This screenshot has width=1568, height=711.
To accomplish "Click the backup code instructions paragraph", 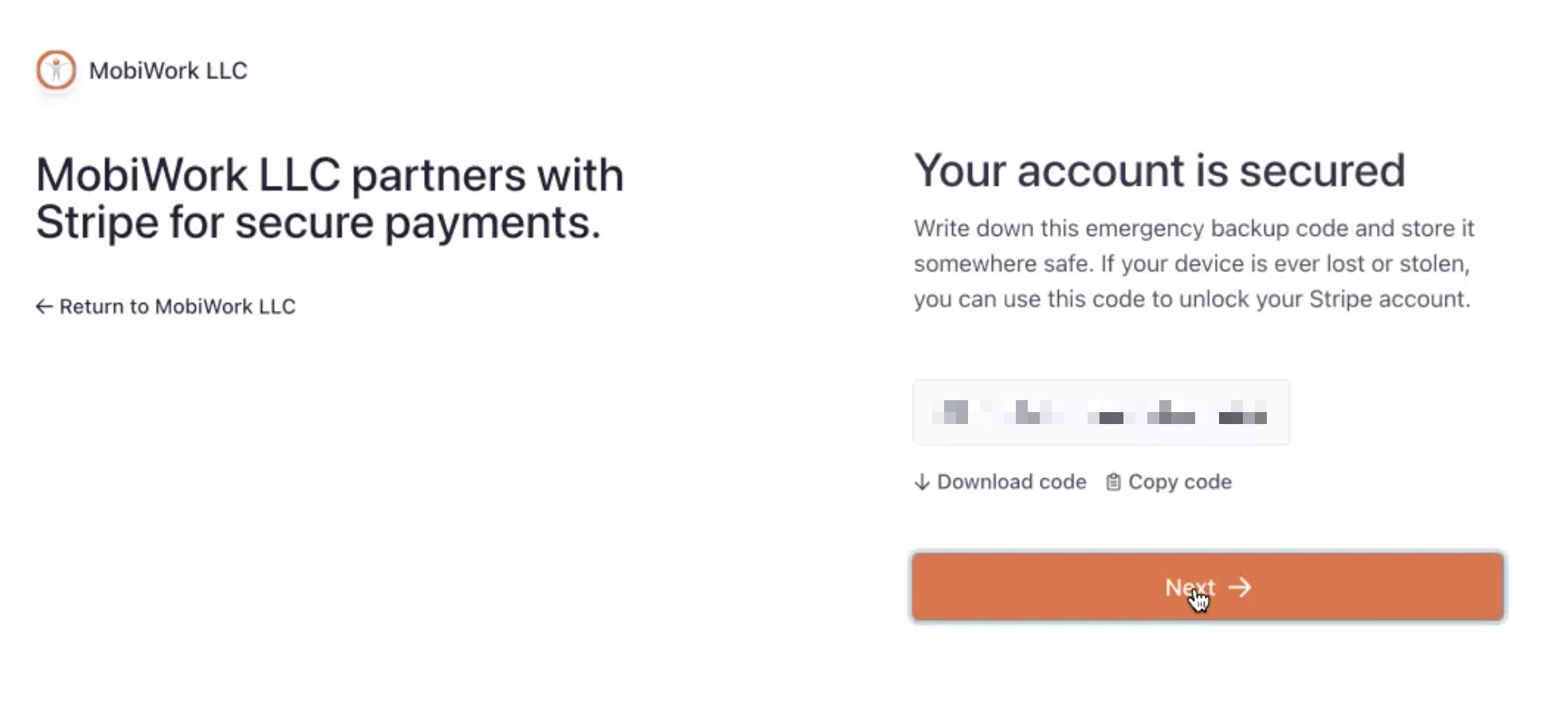I will click(1193, 264).
